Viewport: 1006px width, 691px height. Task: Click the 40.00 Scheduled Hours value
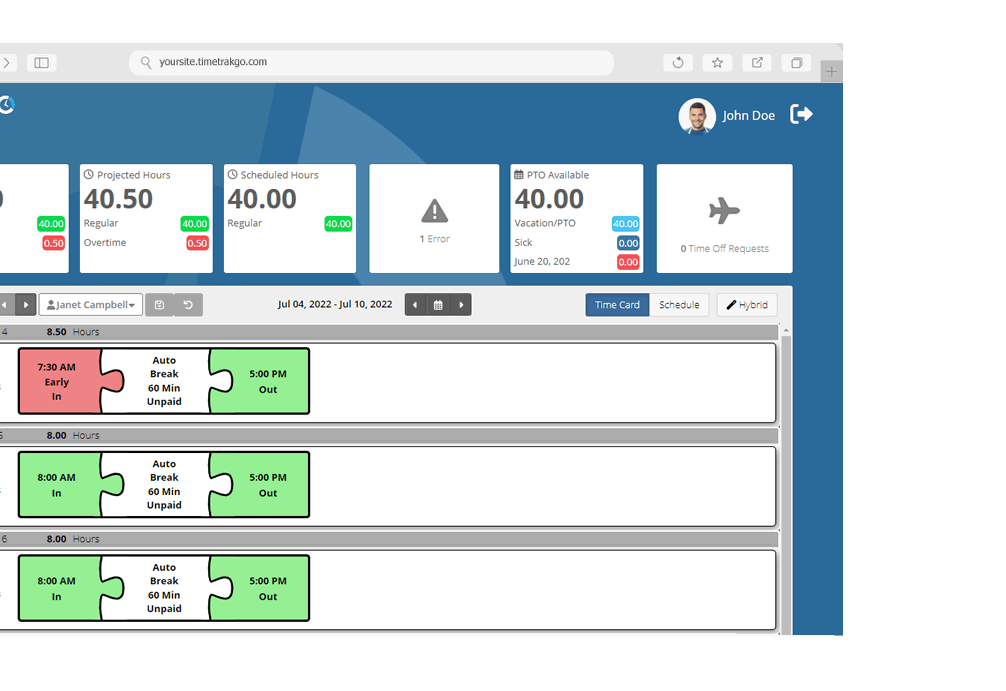point(262,199)
